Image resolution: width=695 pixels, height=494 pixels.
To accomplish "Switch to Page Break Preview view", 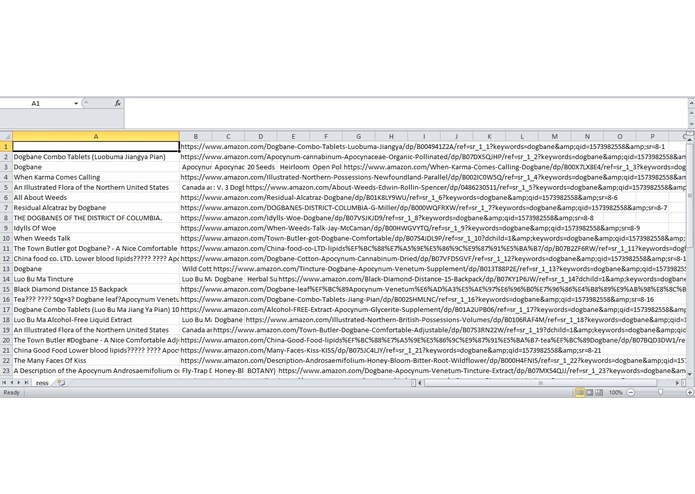I will 599,393.
